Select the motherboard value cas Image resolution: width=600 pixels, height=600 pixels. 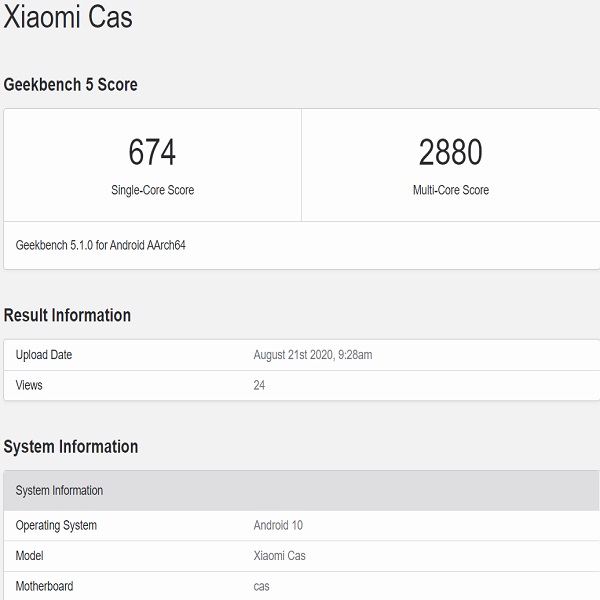click(261, 587)
